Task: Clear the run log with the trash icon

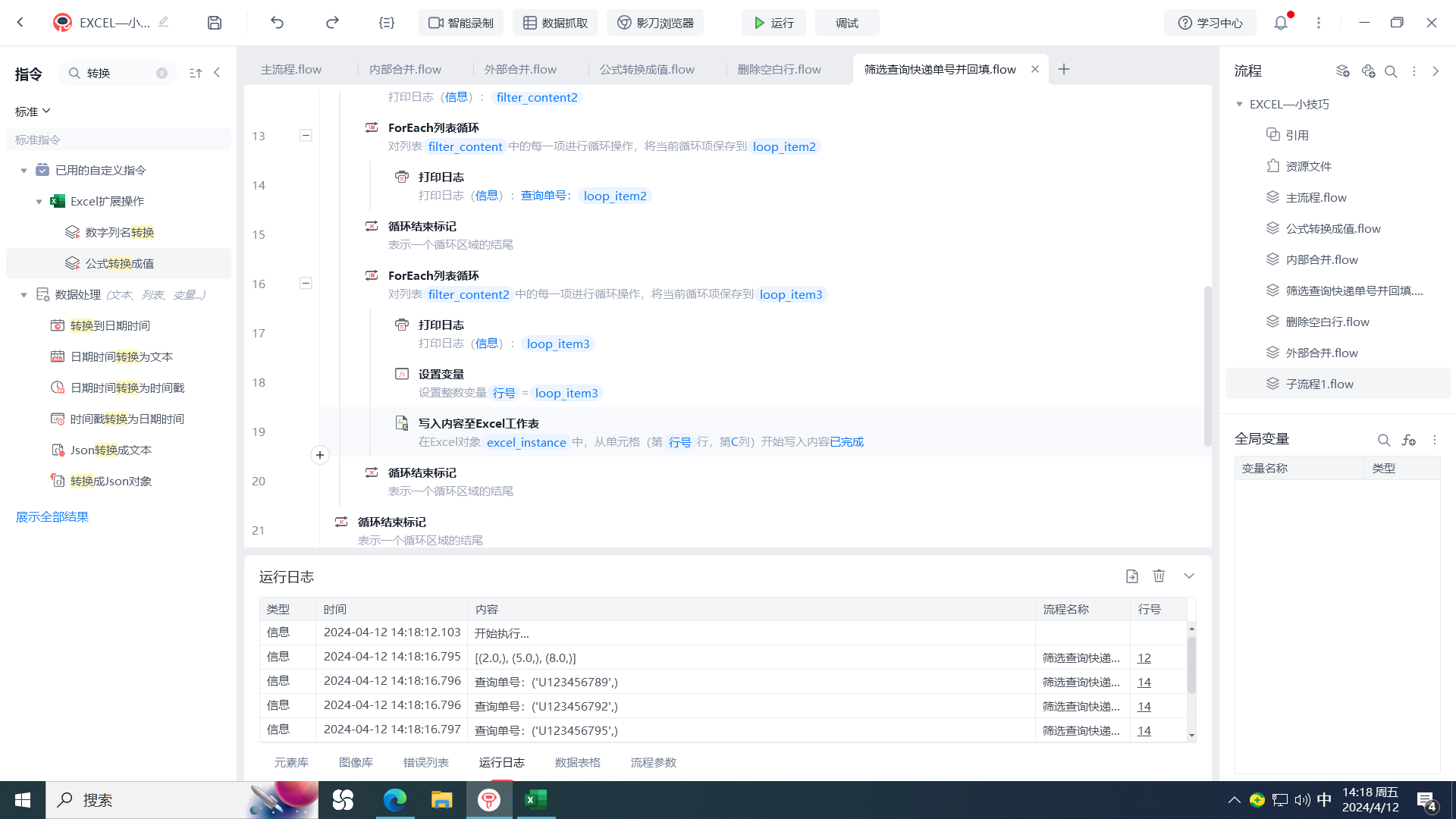Action: pyautogui.click(x=1159, y=576)
